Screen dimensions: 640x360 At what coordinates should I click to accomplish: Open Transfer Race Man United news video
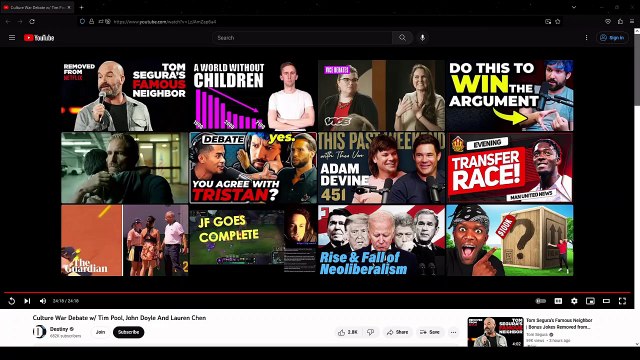[509, 168]
